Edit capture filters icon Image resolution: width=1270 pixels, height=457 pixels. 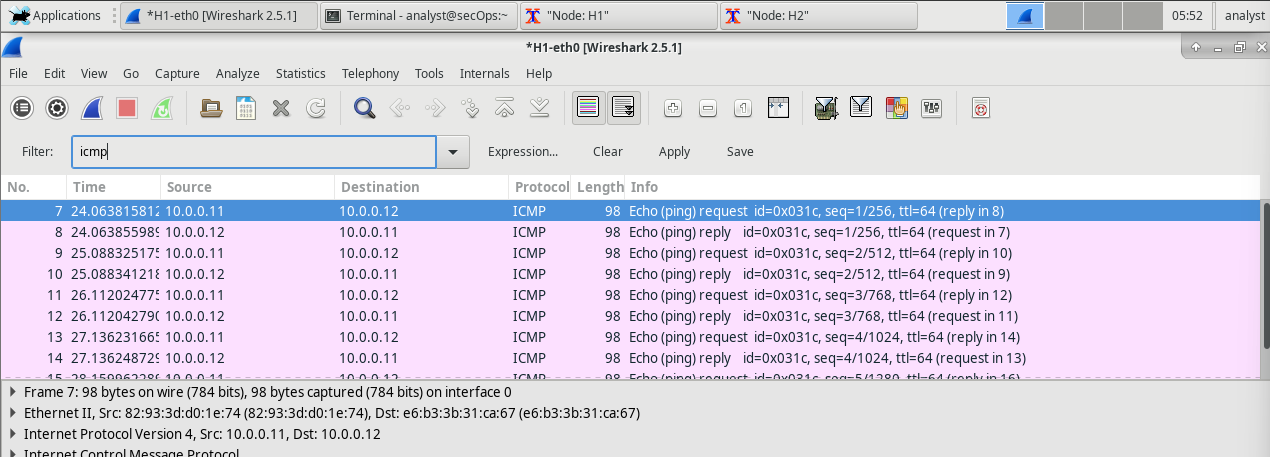pos(826,108)
